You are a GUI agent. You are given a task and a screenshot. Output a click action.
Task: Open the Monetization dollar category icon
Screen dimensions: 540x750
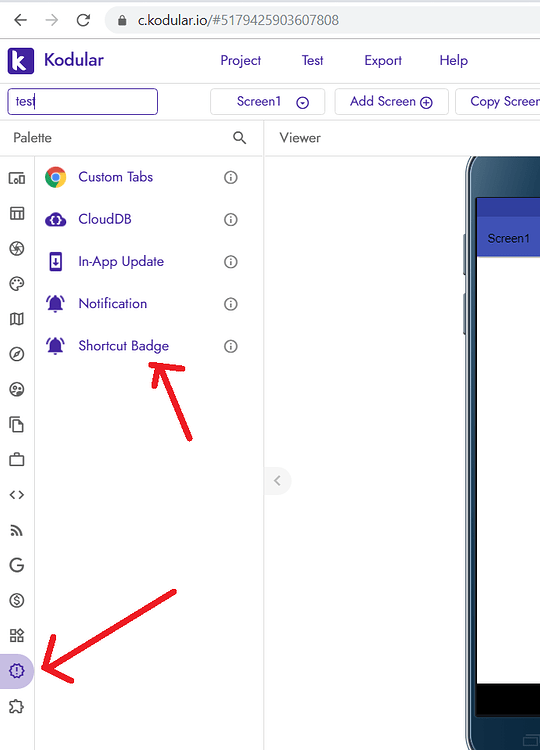click(x=17, y=600)
